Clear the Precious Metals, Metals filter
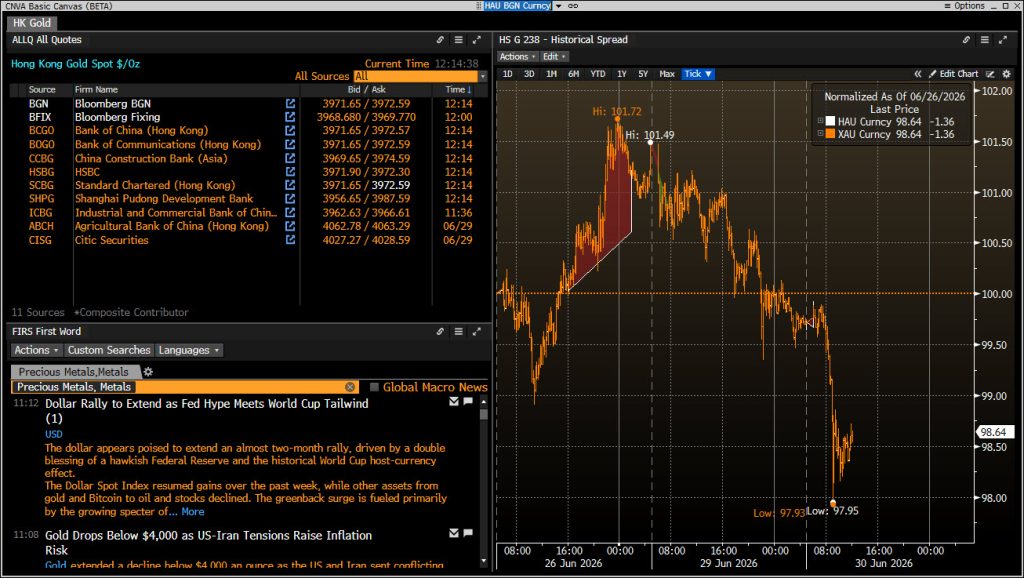The image size is (1024, 578). [x=350, y=387]
